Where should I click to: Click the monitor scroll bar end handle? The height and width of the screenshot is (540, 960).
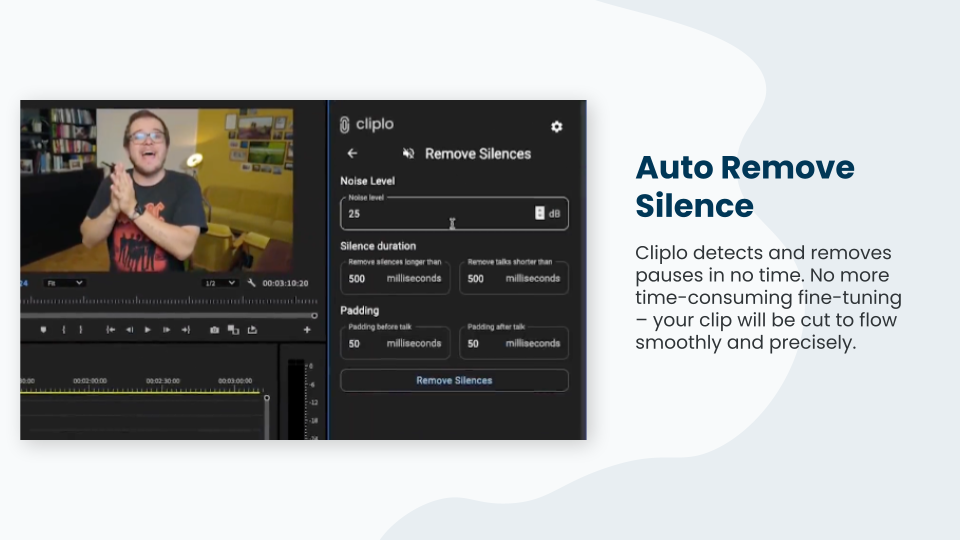point(314,316)
